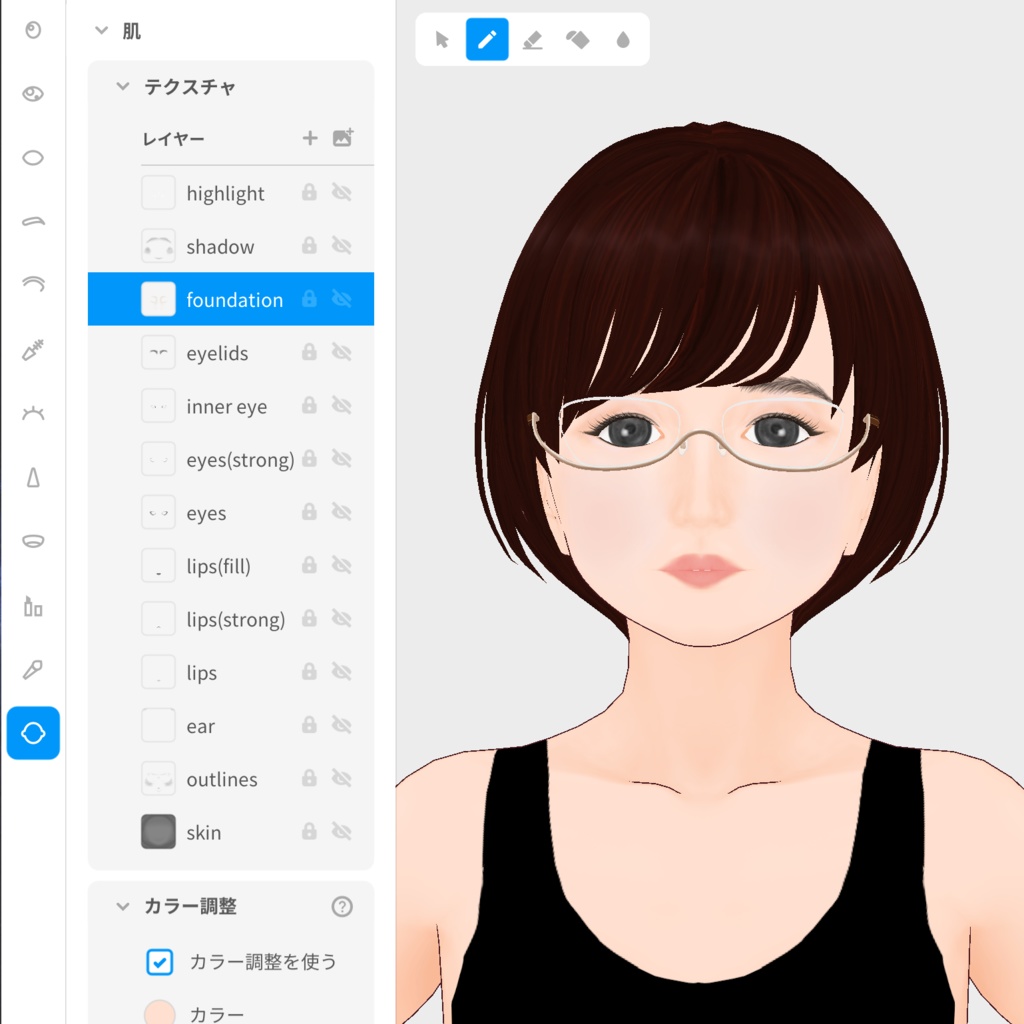
Task: Select the skin layer
Action: [x=204, y=831]
